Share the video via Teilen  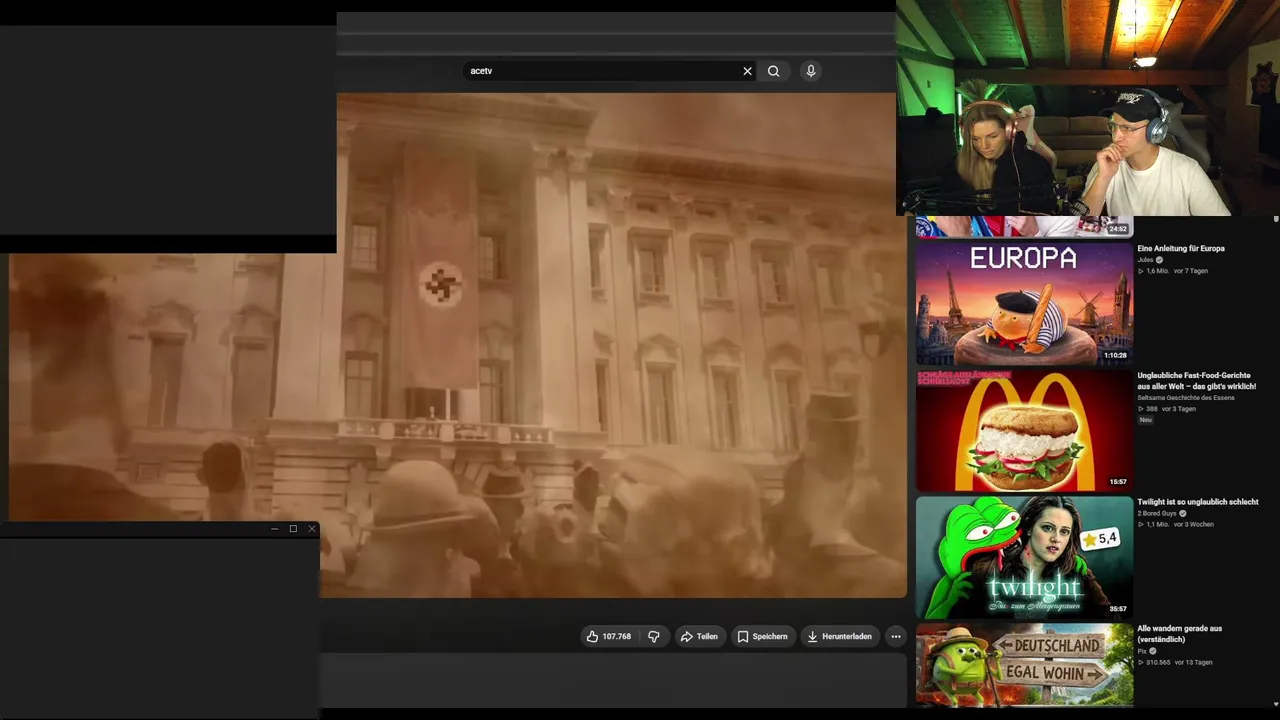(699, 636)
